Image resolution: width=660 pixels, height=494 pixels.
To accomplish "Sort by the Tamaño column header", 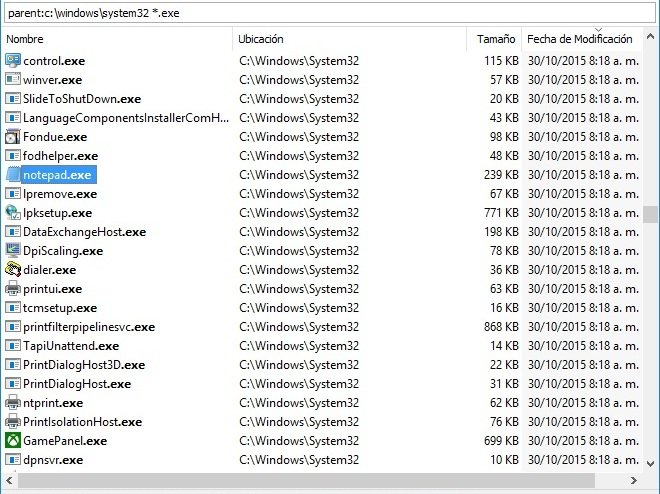I will tap(496, 39).
